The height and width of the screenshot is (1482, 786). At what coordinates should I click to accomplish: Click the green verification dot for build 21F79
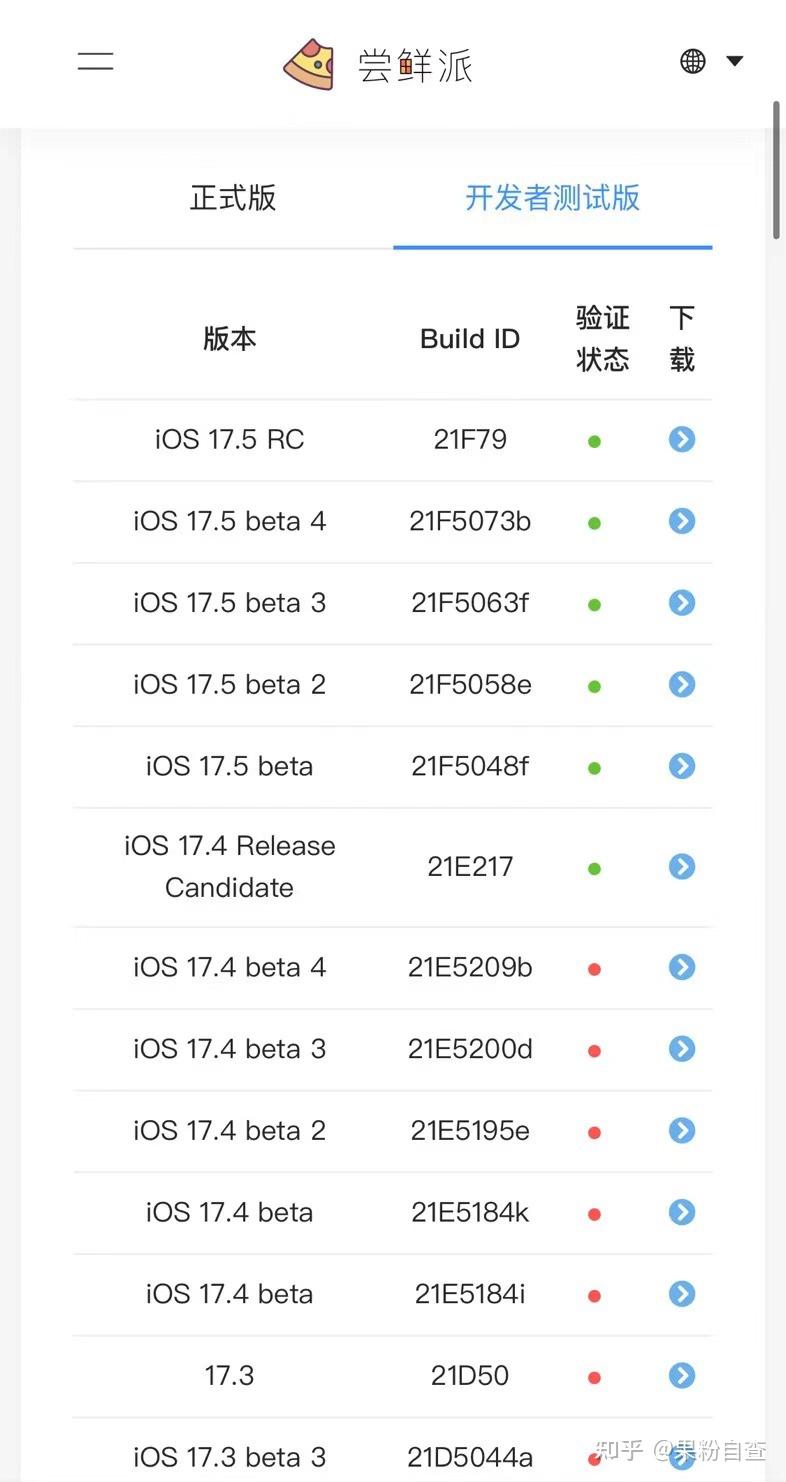(x=594, y=439)
